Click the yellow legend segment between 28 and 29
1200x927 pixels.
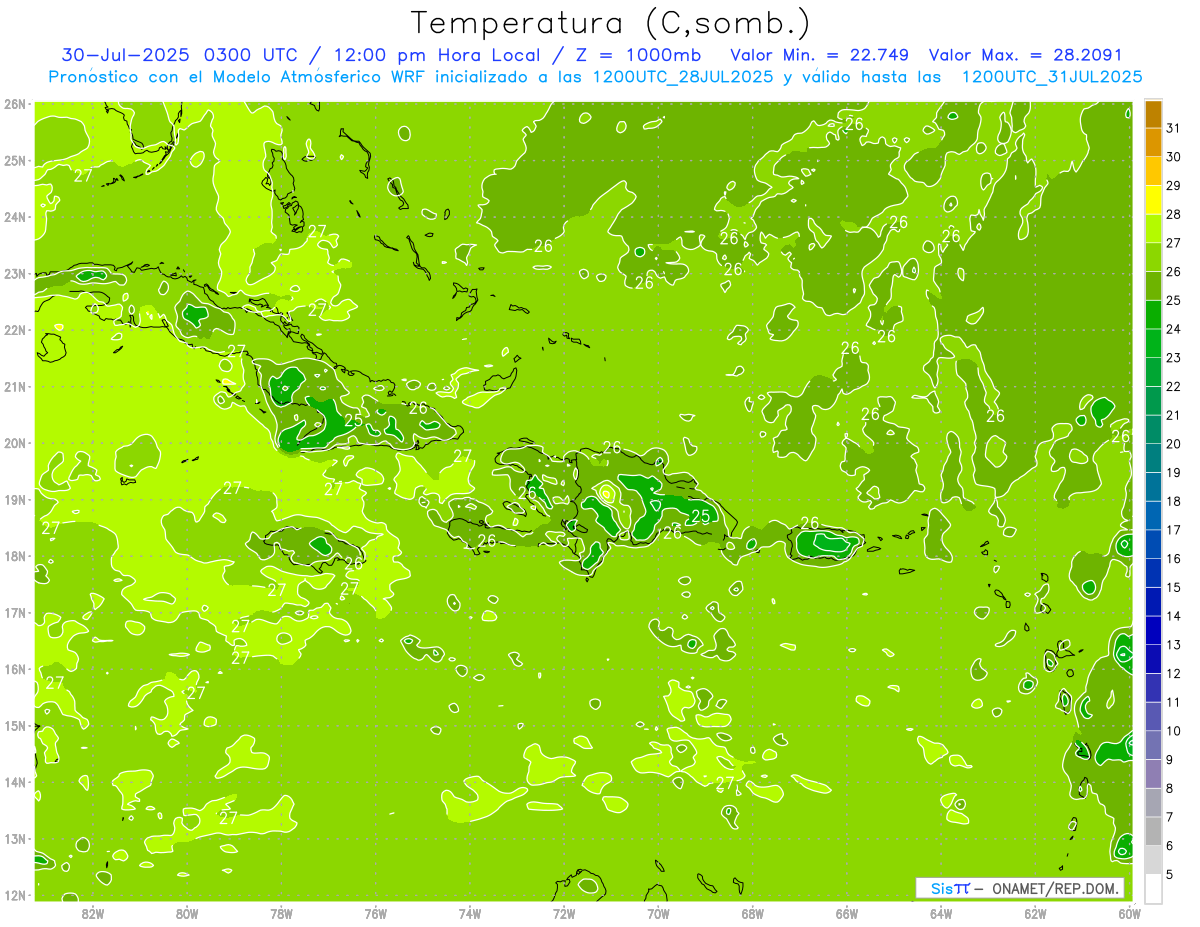[1153, 201]
